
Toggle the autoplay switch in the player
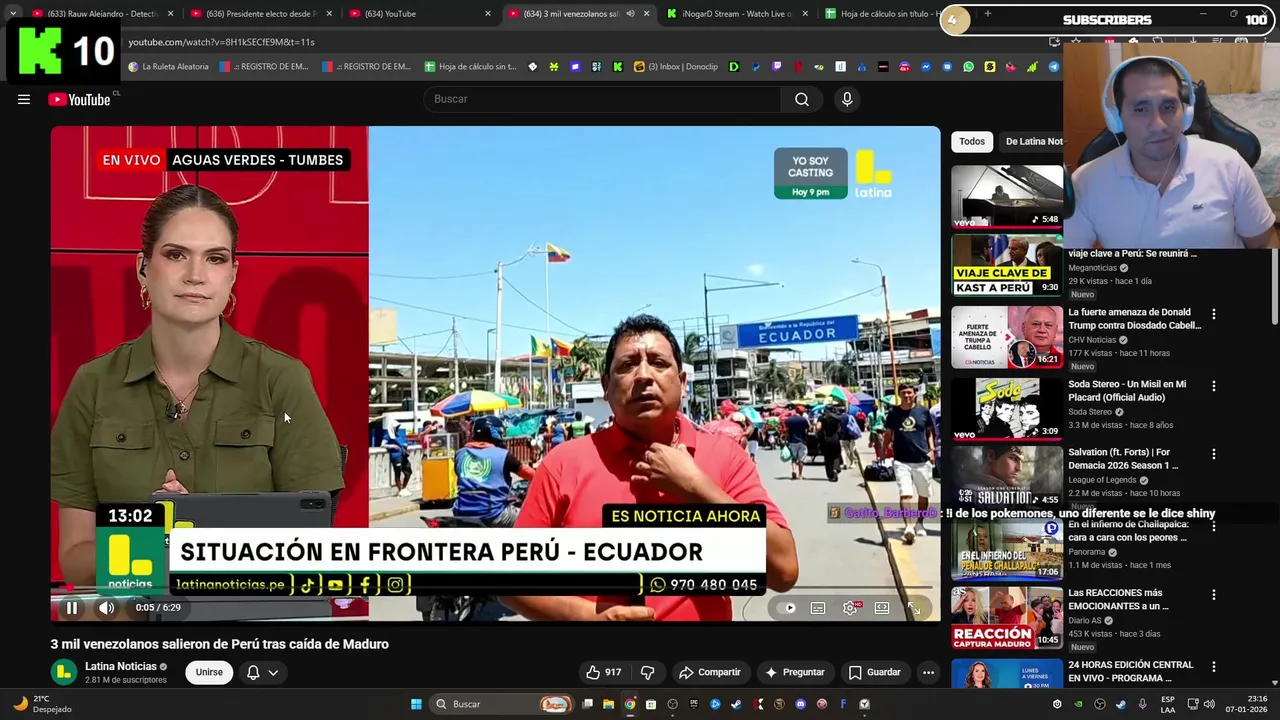[x=786, y=607]
